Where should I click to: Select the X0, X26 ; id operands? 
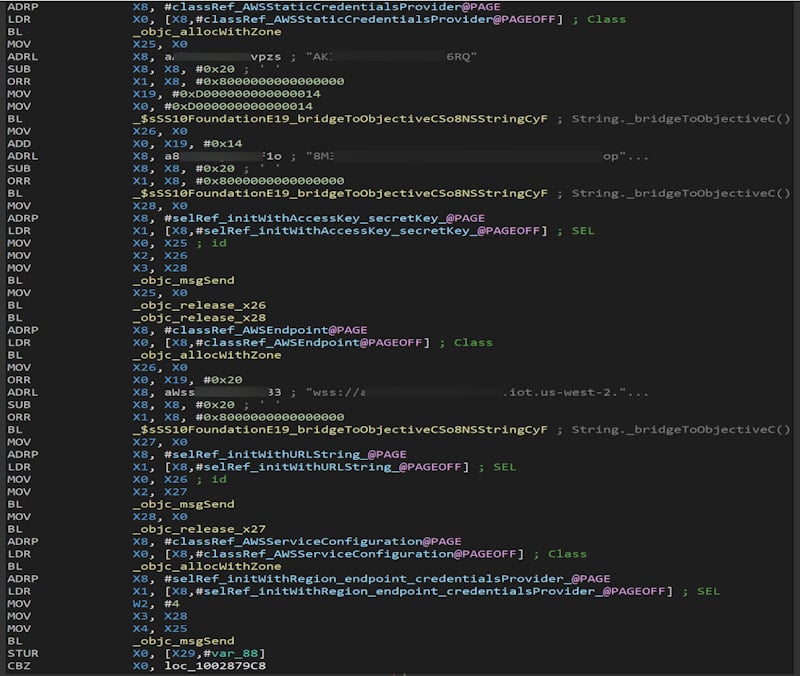click(180, 480)
